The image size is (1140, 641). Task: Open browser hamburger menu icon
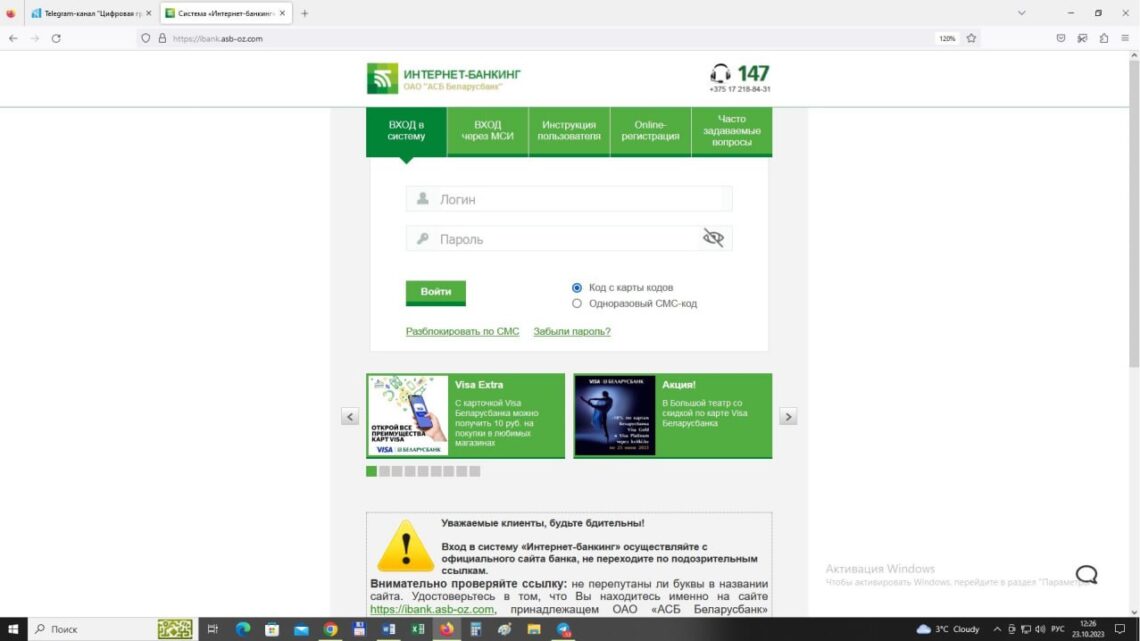(x=1125, y=39)
